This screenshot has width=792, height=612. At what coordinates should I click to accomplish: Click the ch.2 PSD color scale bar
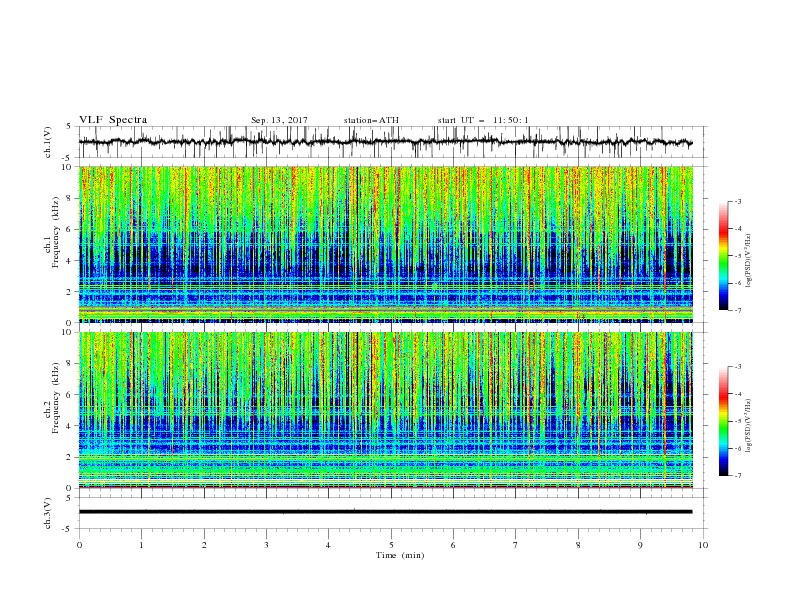coord(723,421)
